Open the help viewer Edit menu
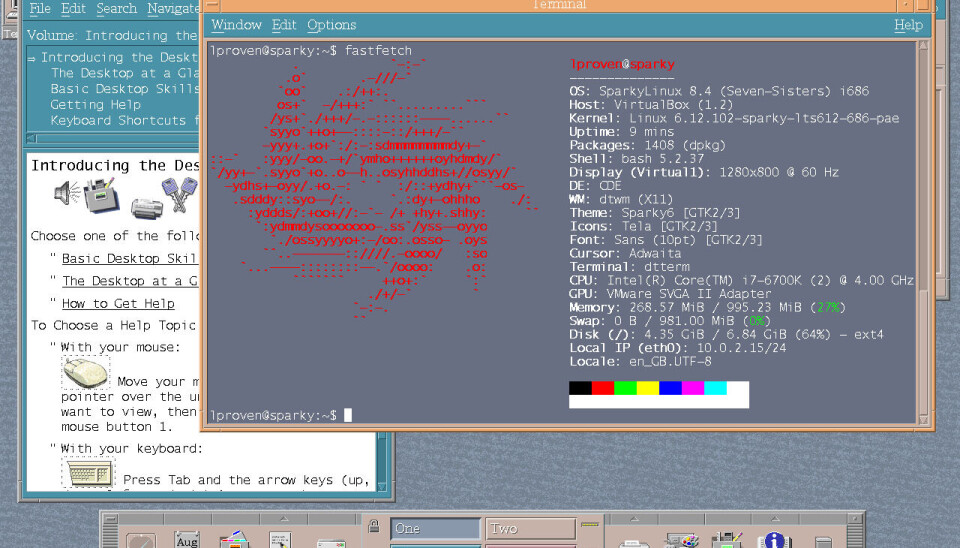The image size is (960, 548). pos(73,9)
